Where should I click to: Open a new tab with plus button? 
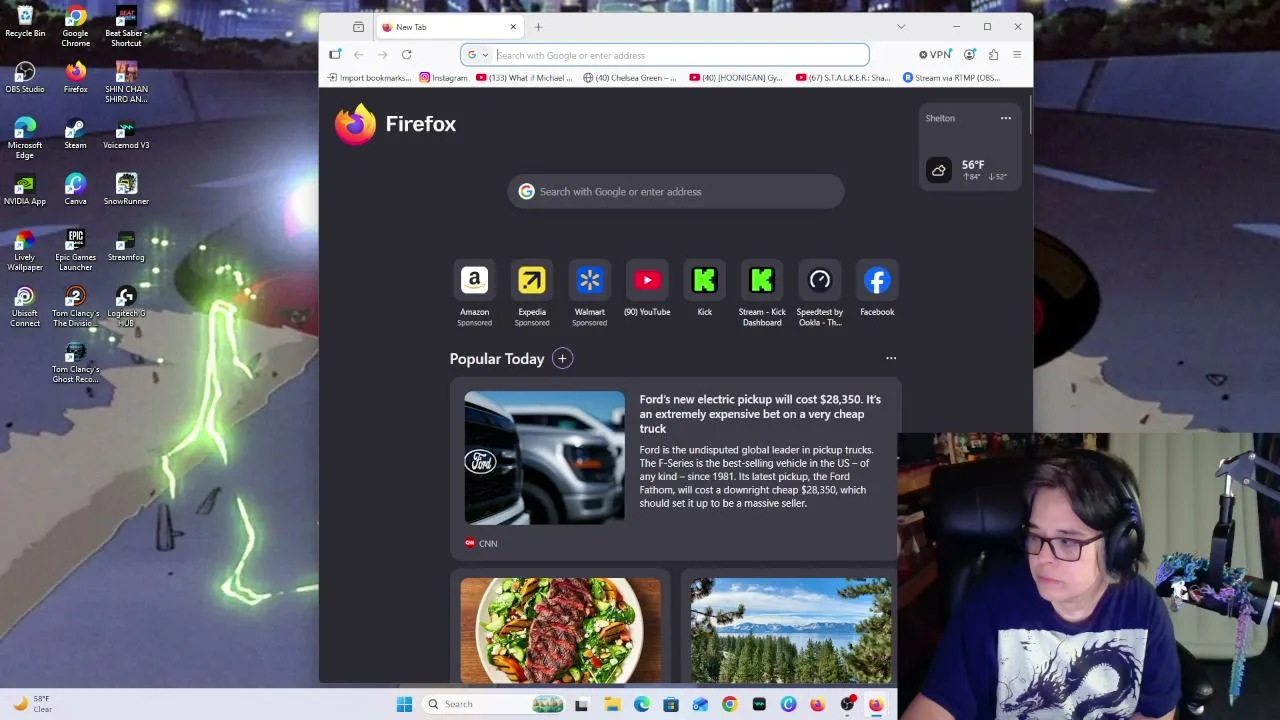point(538,27)
